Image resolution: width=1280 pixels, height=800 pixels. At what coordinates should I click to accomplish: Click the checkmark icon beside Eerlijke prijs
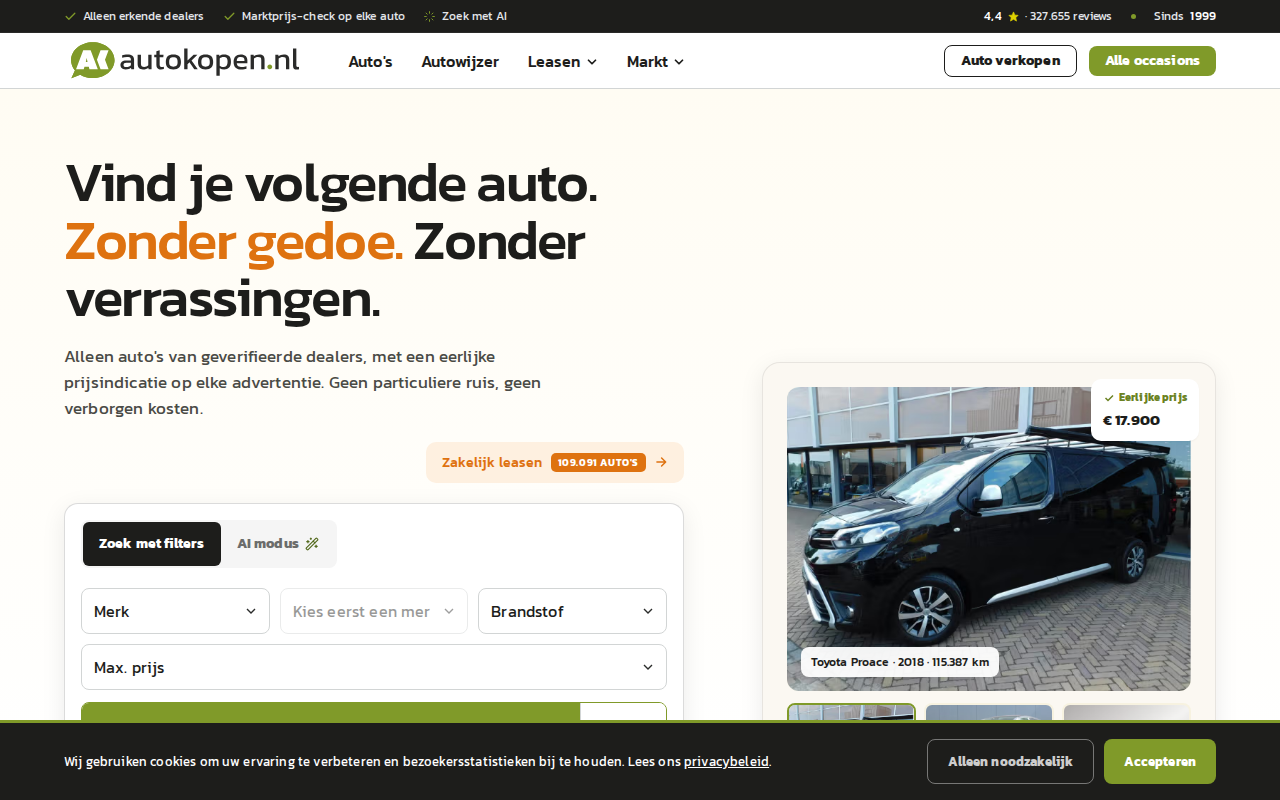[x=1109, y=398]
